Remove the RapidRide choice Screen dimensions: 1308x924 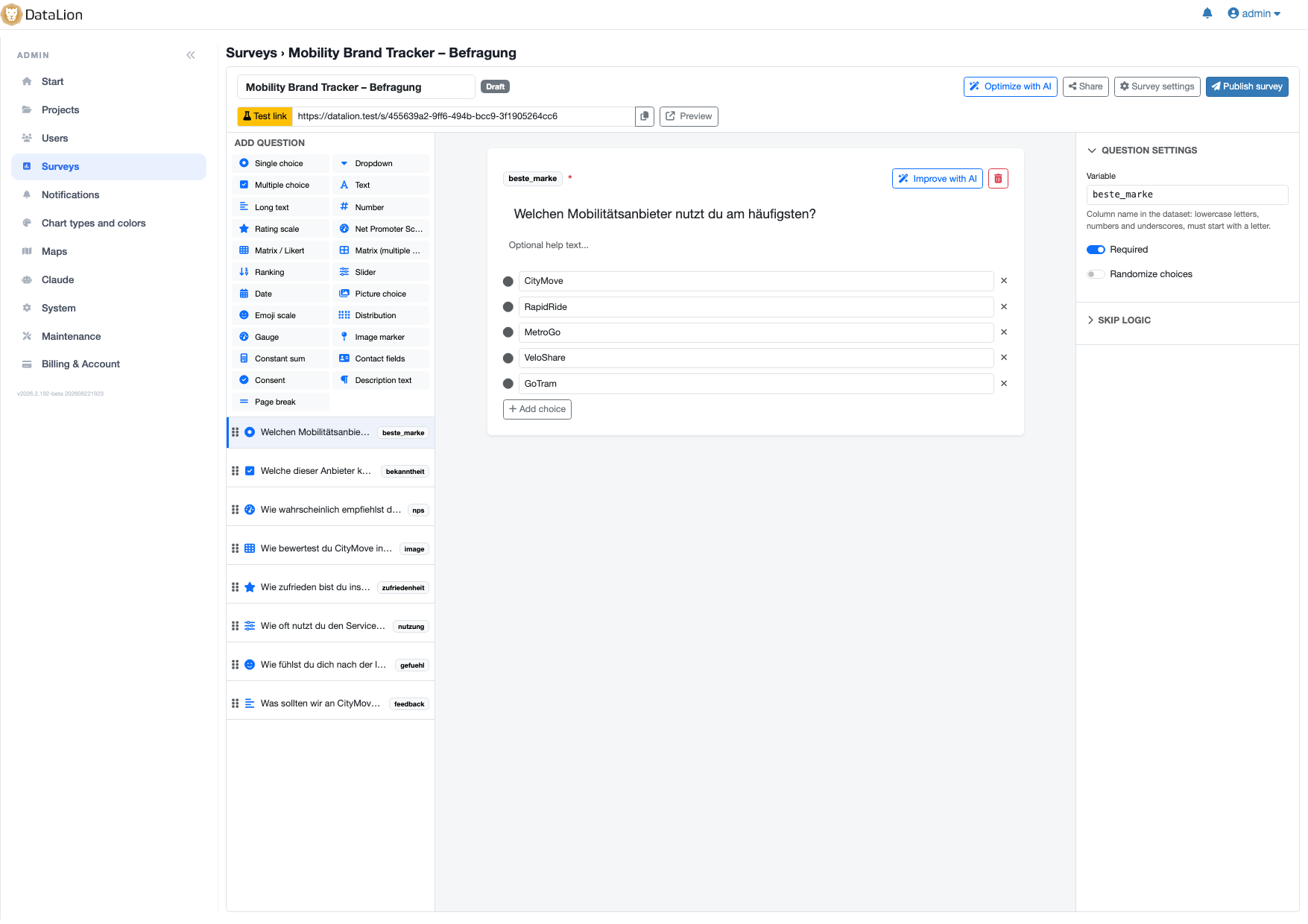1004,307
